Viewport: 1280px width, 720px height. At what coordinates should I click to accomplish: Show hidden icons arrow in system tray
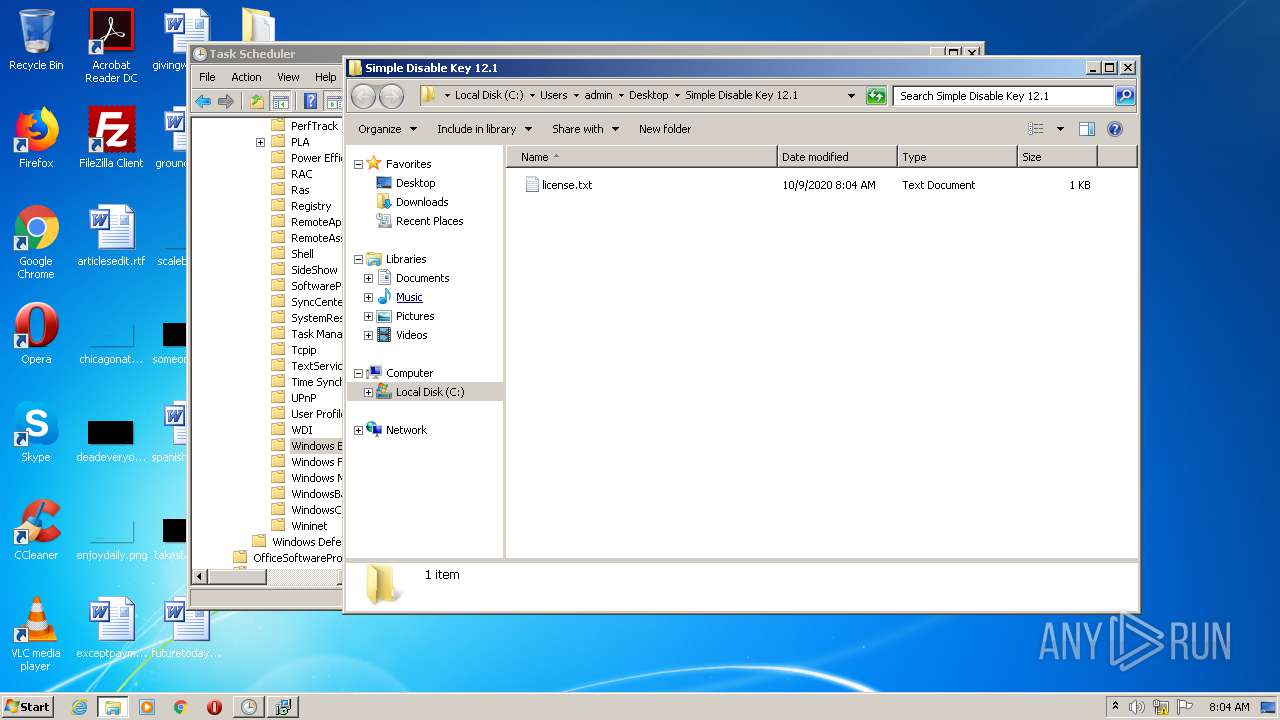(x=1115, y=707)
